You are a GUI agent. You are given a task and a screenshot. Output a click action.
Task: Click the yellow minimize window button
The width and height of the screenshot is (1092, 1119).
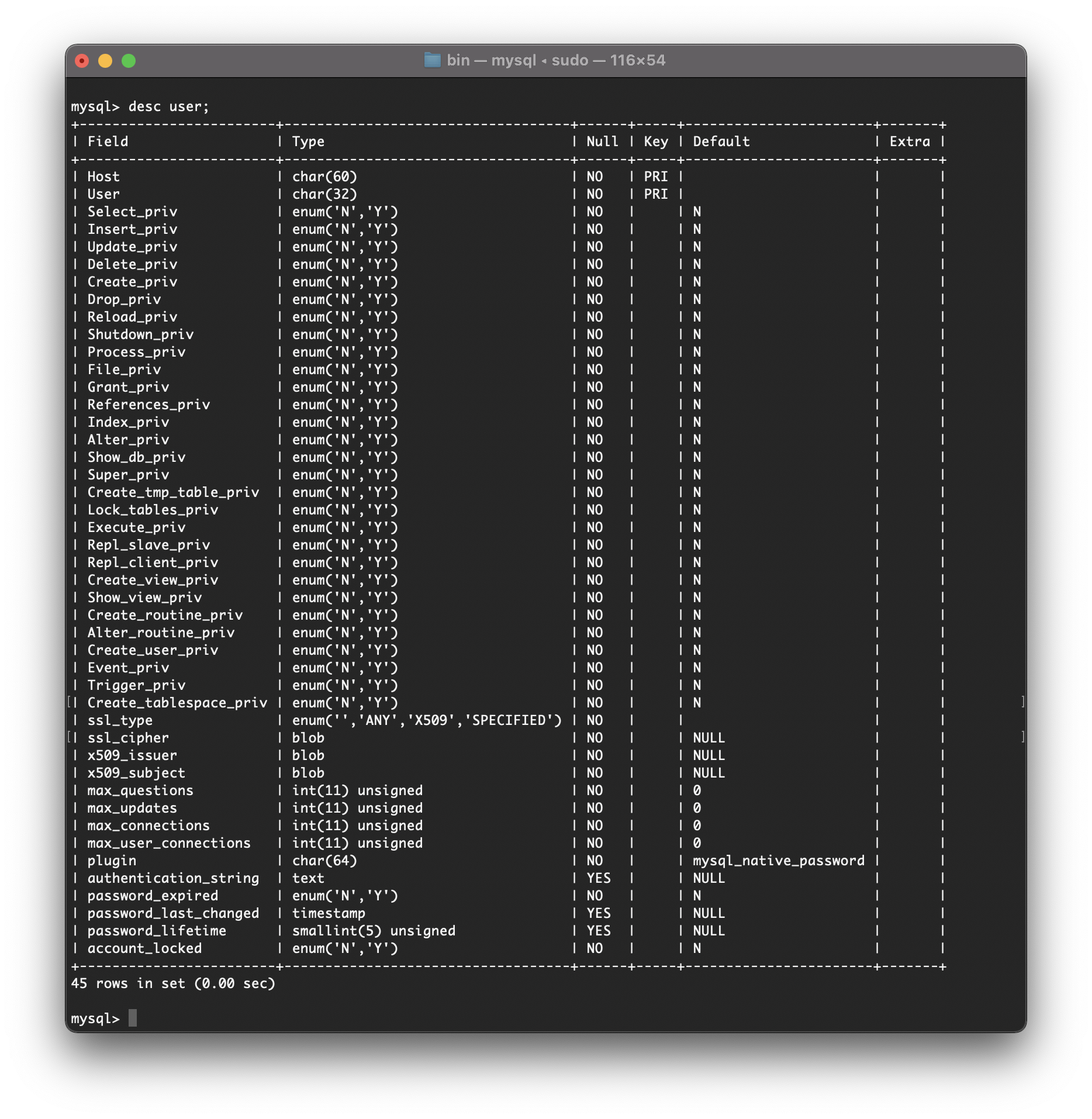coord(105,61)
